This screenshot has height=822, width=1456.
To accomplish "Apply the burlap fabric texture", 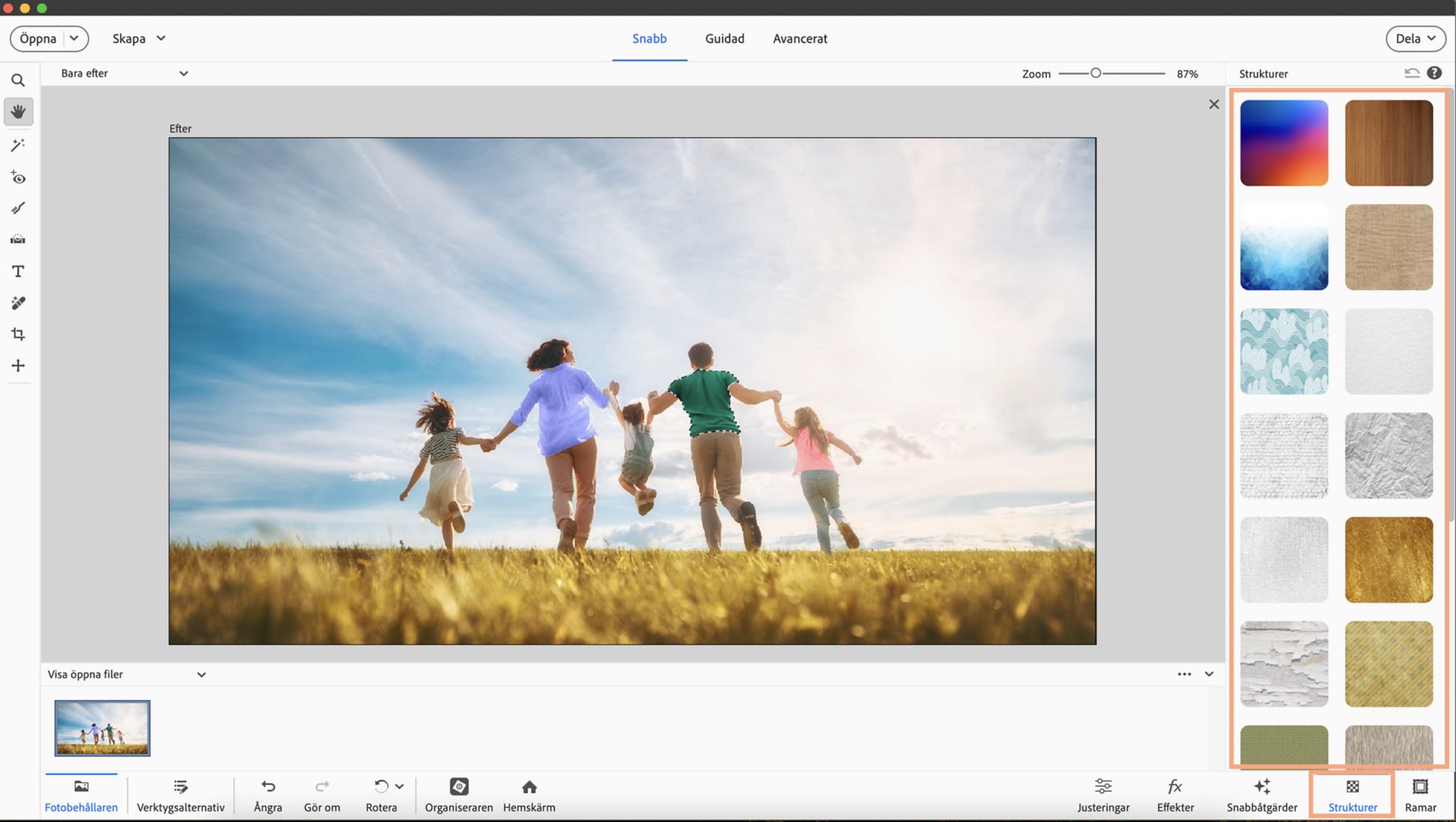I will (x=1389, y=247).
